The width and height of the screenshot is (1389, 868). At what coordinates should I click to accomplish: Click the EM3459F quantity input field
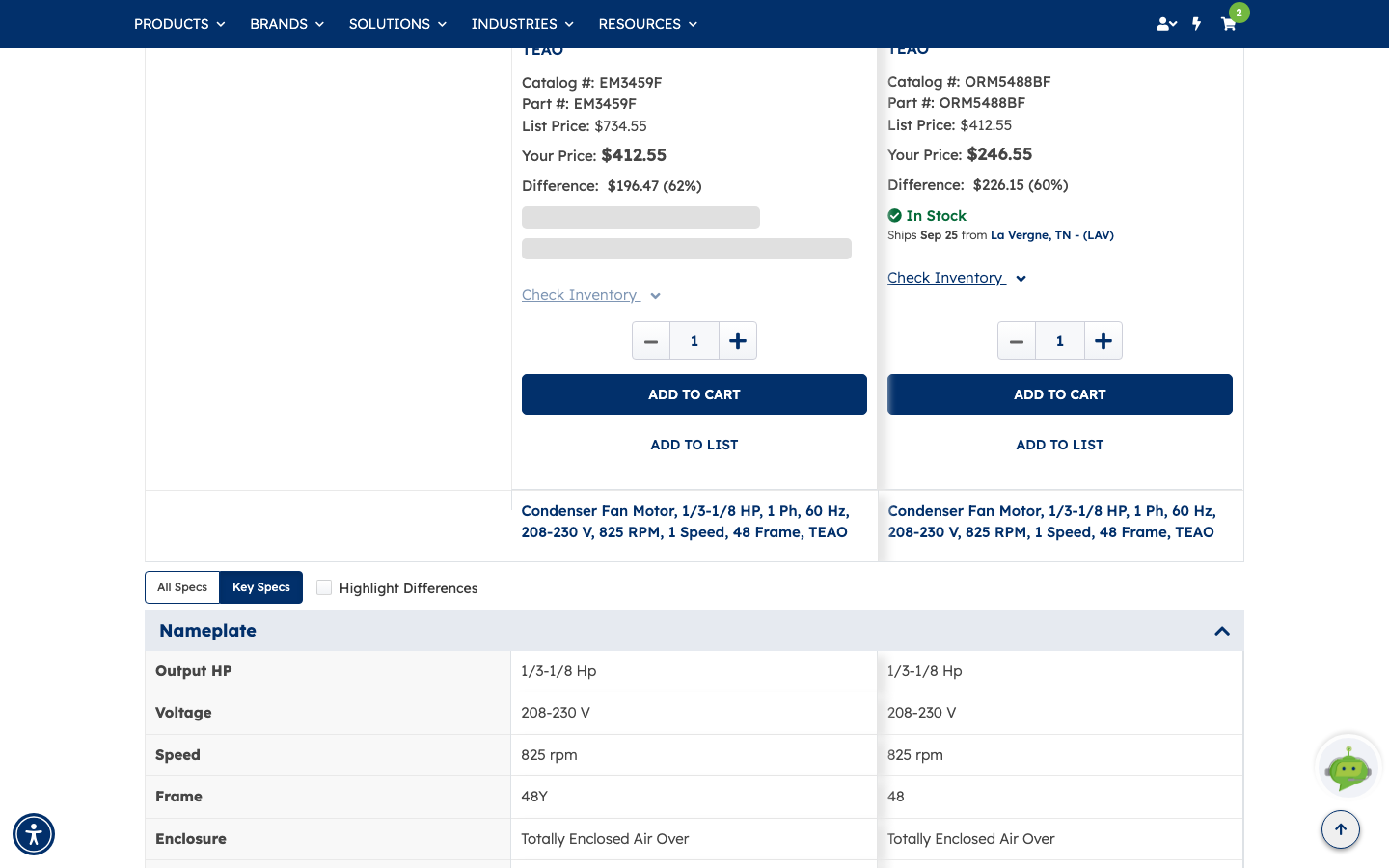(694, 340)
